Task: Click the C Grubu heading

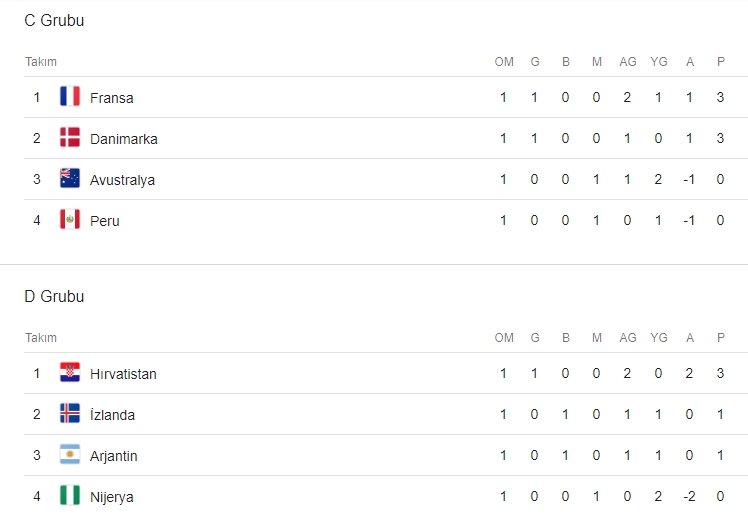Action: pos(54,20)
